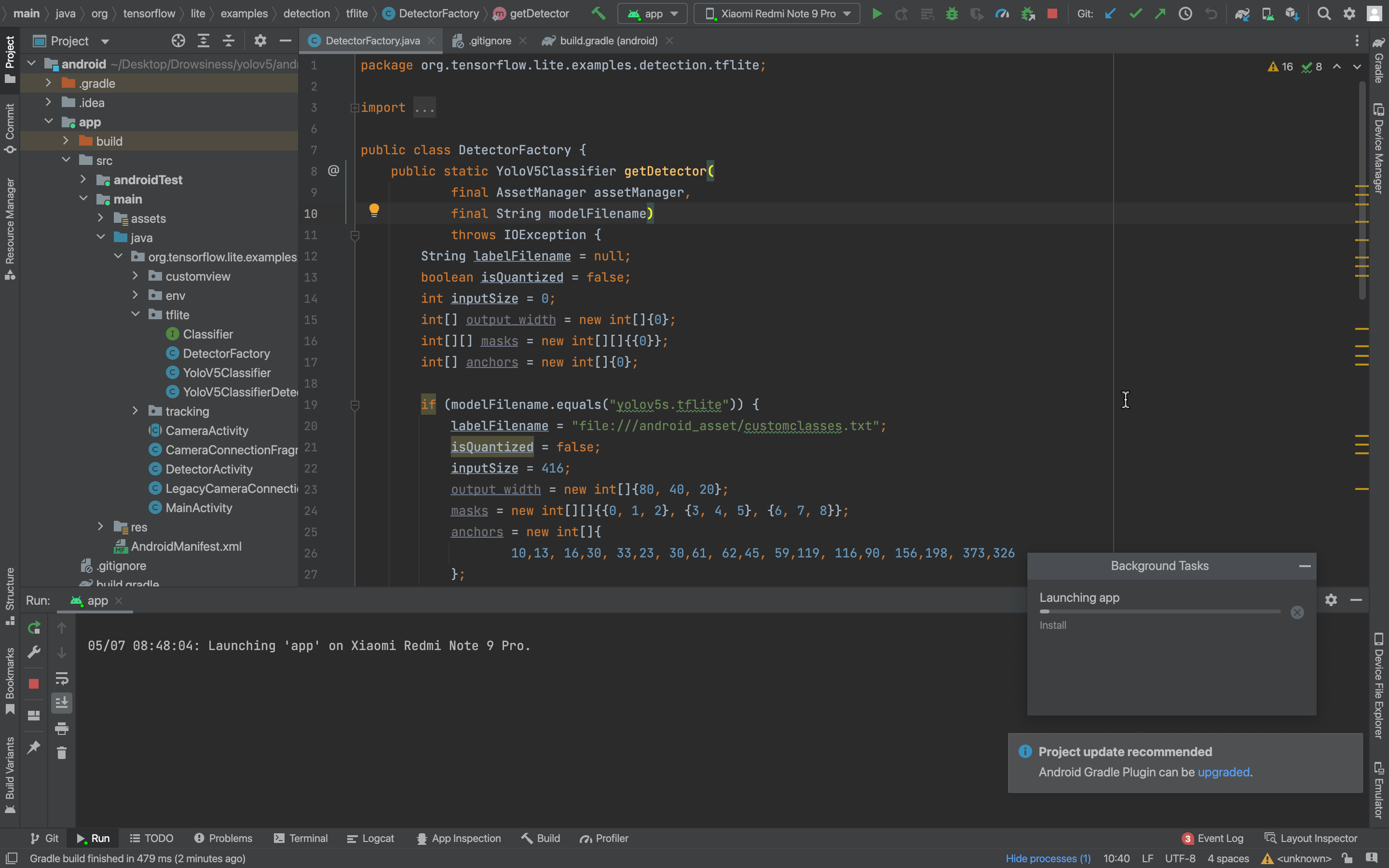Click the Launching app progress bar
Viewport: 1389px width, 868px height.
click(1159, 612)
